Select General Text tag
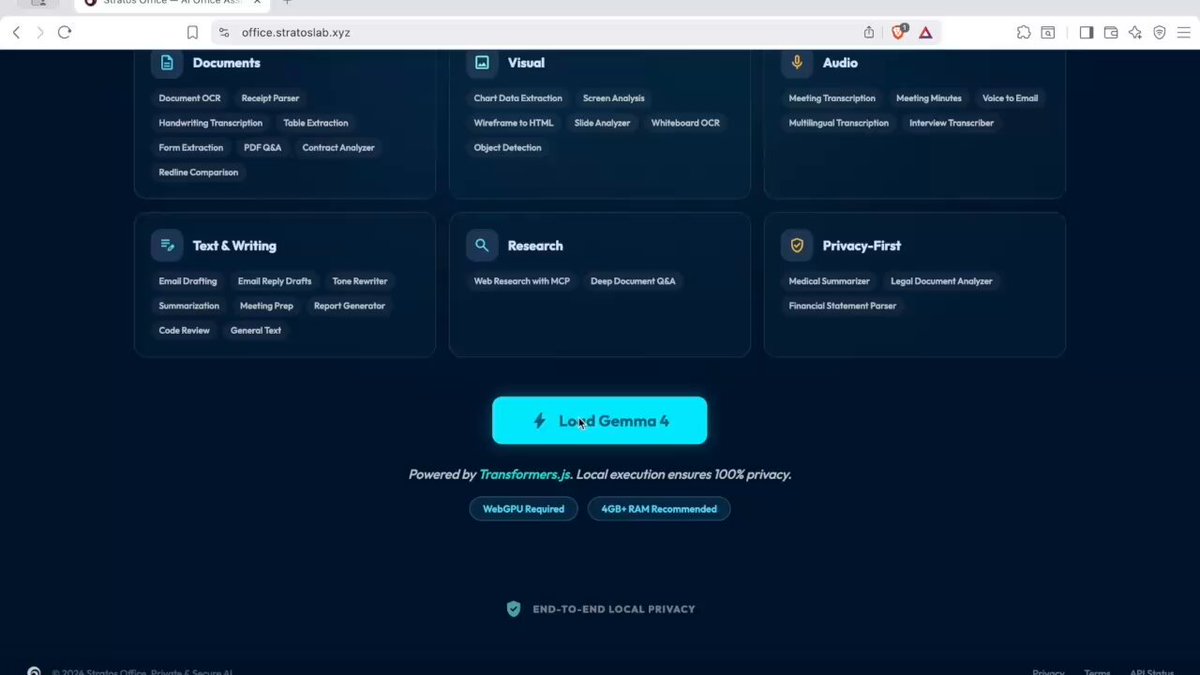This screenshot has height=675, width=1200. 255,330
